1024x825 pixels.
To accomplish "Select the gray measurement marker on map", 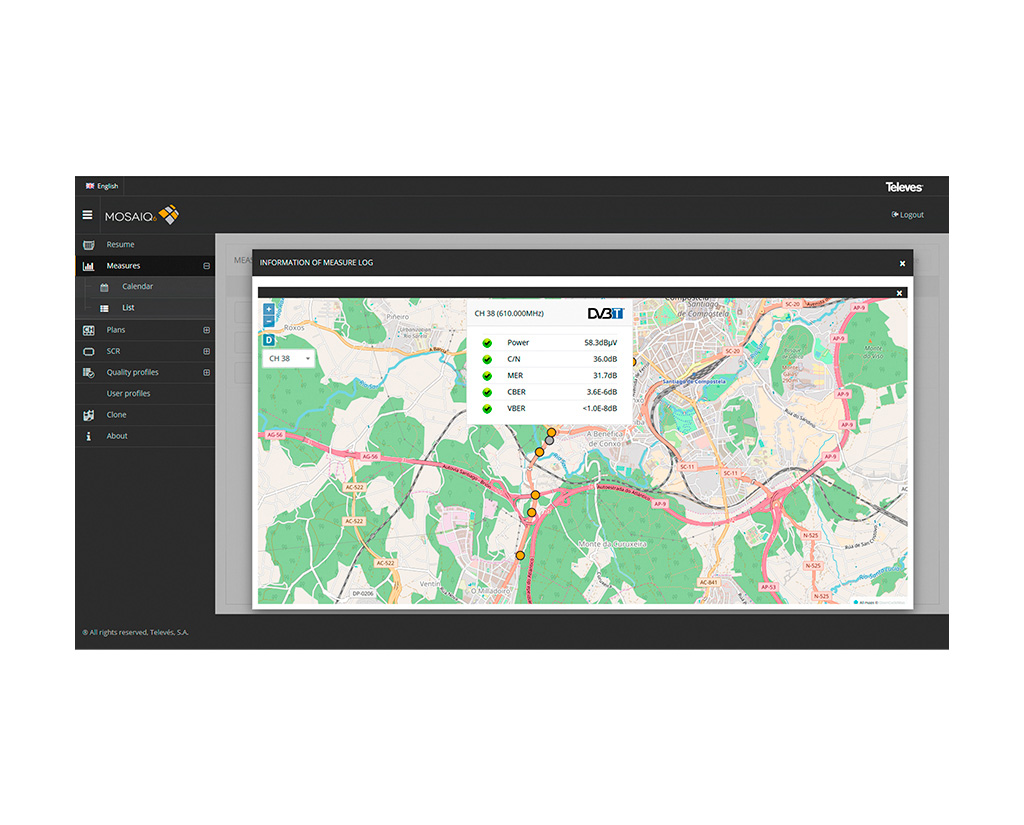I will click(x=549, y=441).
